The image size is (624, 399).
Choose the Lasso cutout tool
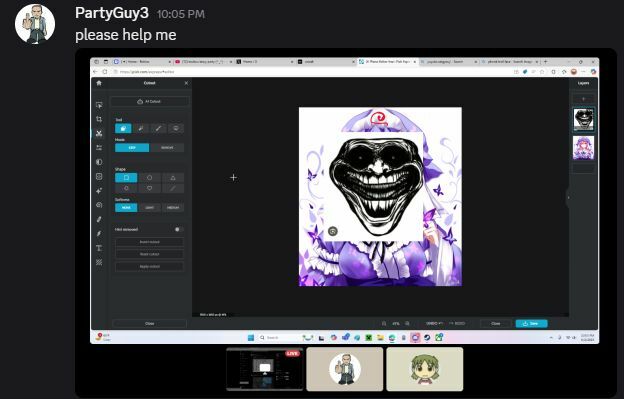point(176,128)
